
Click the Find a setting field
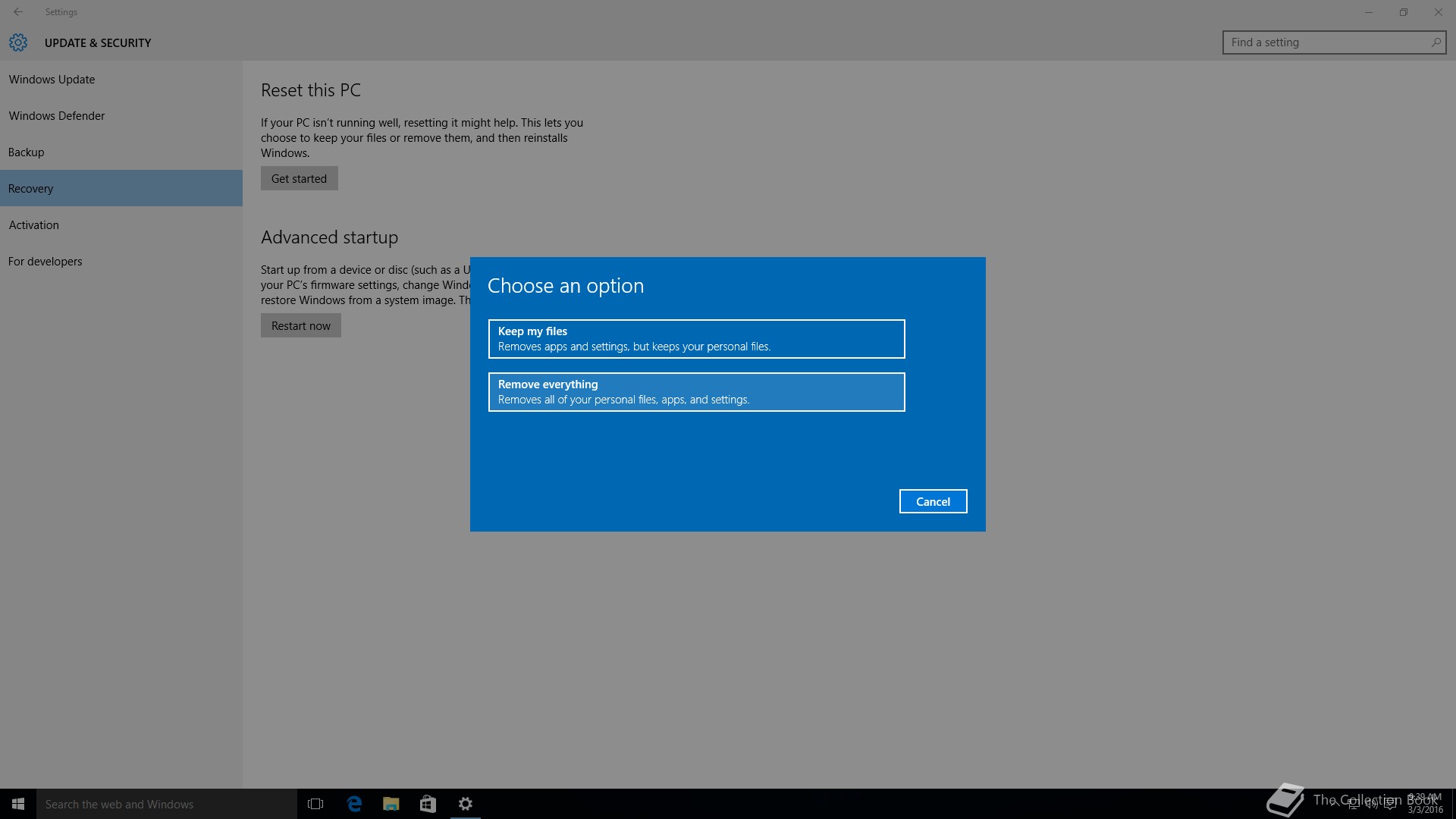(1323, 42)
